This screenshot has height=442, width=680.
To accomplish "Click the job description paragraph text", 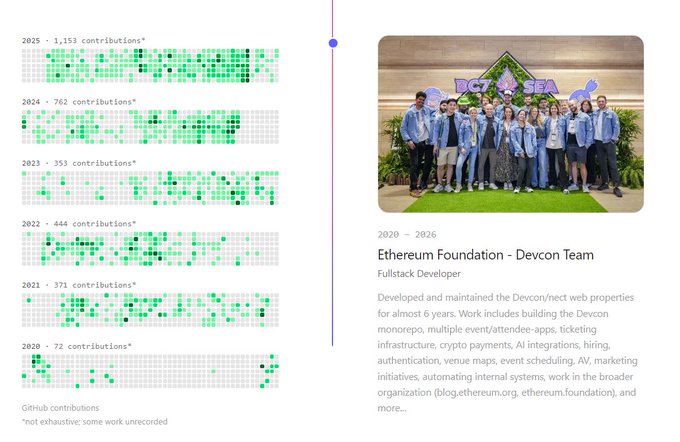I will [507, 353].
